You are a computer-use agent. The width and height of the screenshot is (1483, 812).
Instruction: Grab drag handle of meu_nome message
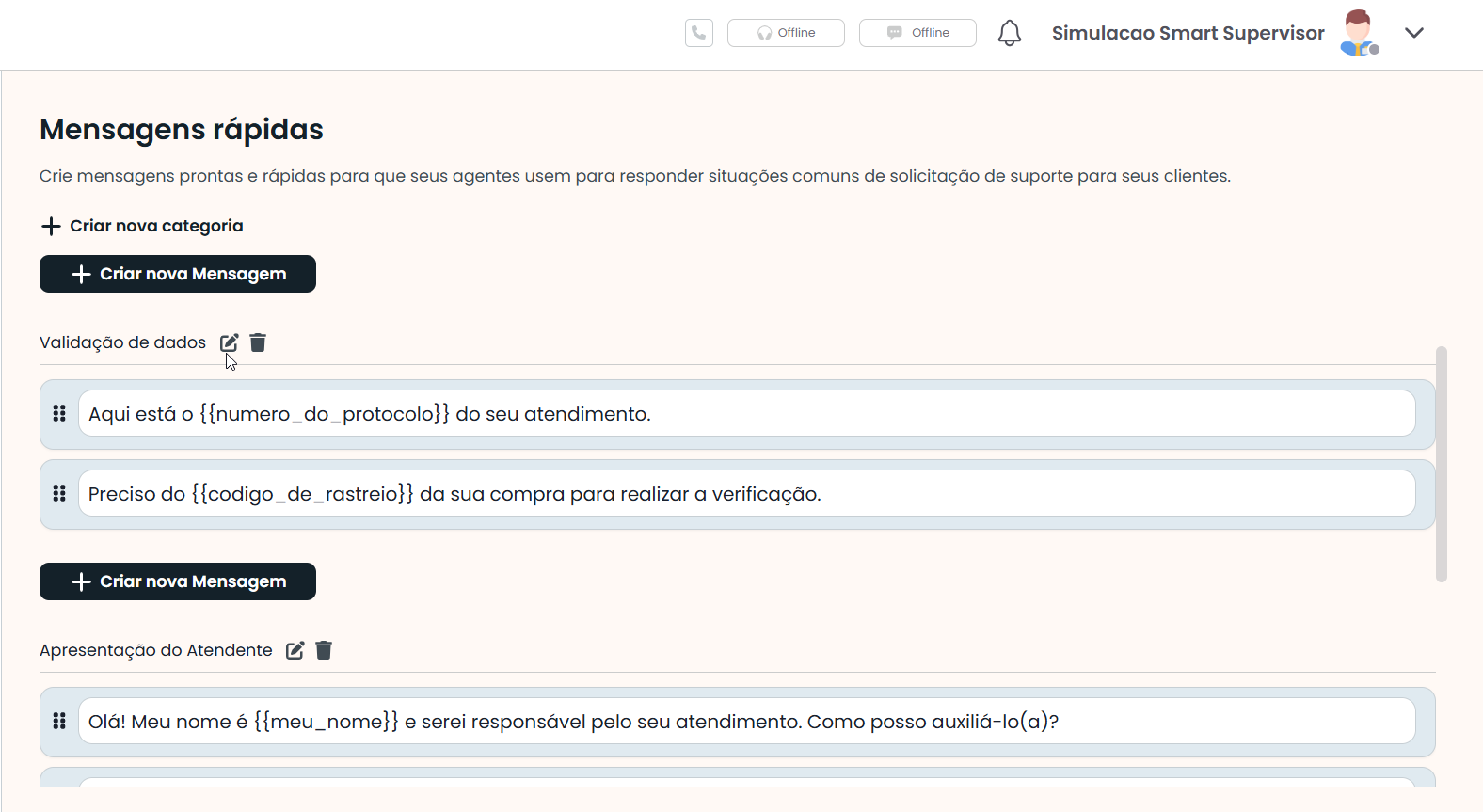59,722
